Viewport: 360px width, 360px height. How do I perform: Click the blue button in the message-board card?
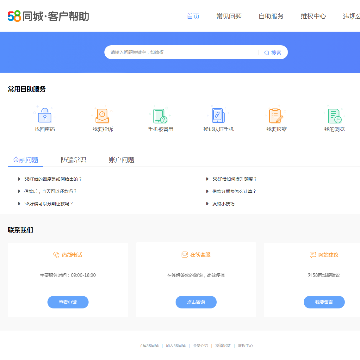coord(324,302)
